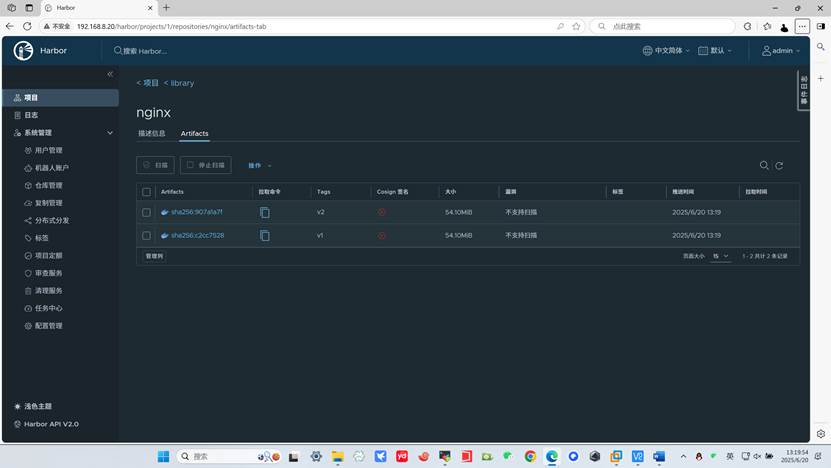This screenshot has width=831, height=468.
Task: Click Cosign unsigned icon in v1 row
Action: pos(382,235)
